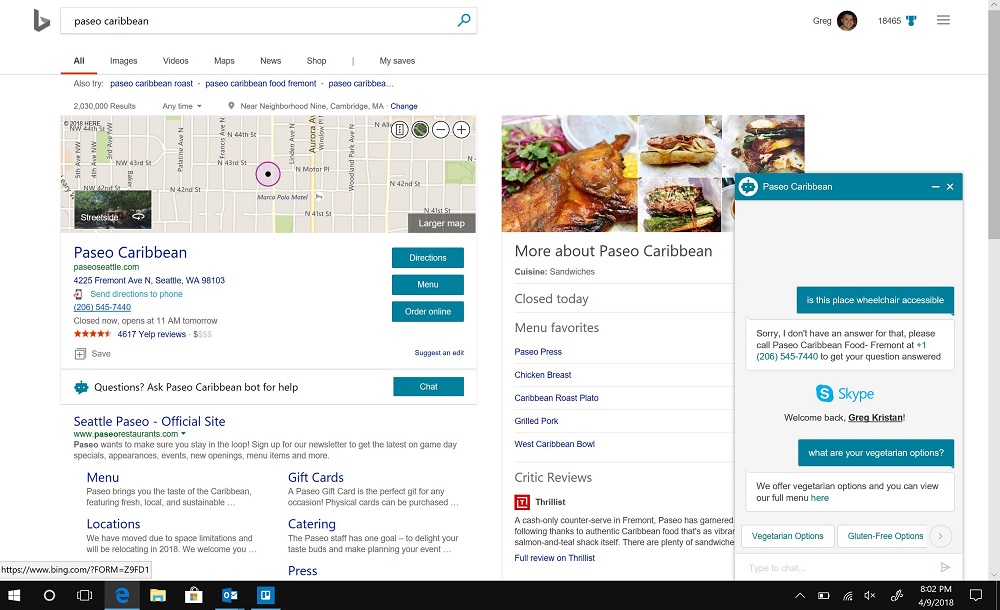Open the Streetside thumbnail view
This screenshot has width=1000, height=610.
pyautogui.click(x=113, y=209)
